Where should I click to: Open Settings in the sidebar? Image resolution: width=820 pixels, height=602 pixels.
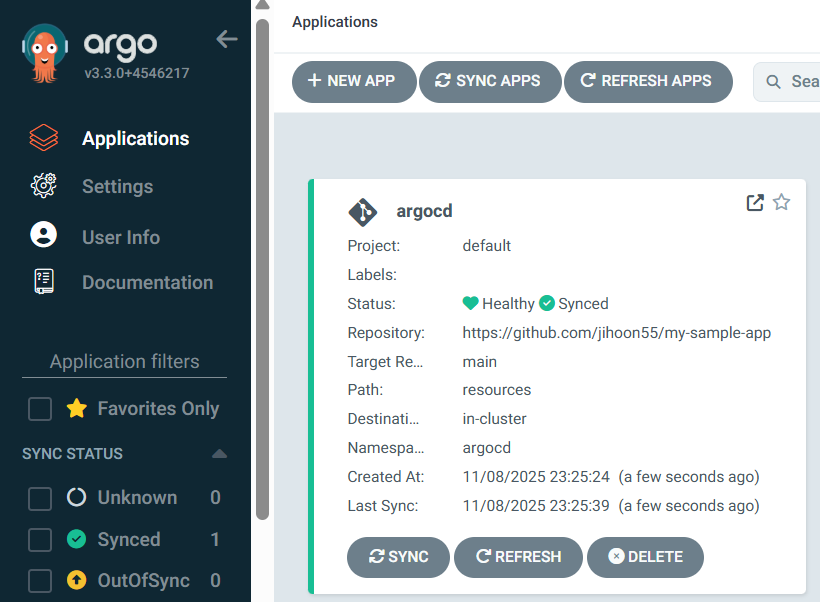click(118, 187)
